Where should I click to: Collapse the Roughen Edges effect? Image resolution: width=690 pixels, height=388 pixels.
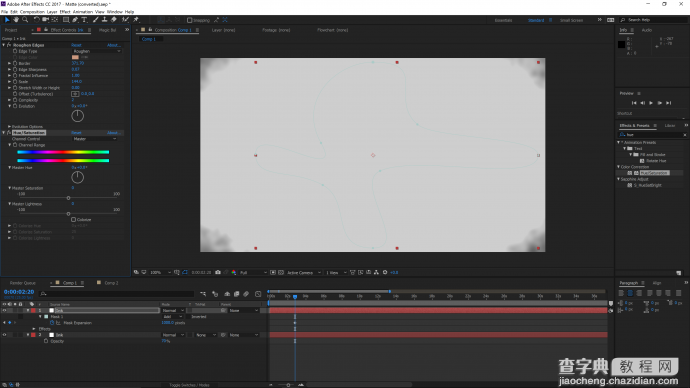pos(4,45)
